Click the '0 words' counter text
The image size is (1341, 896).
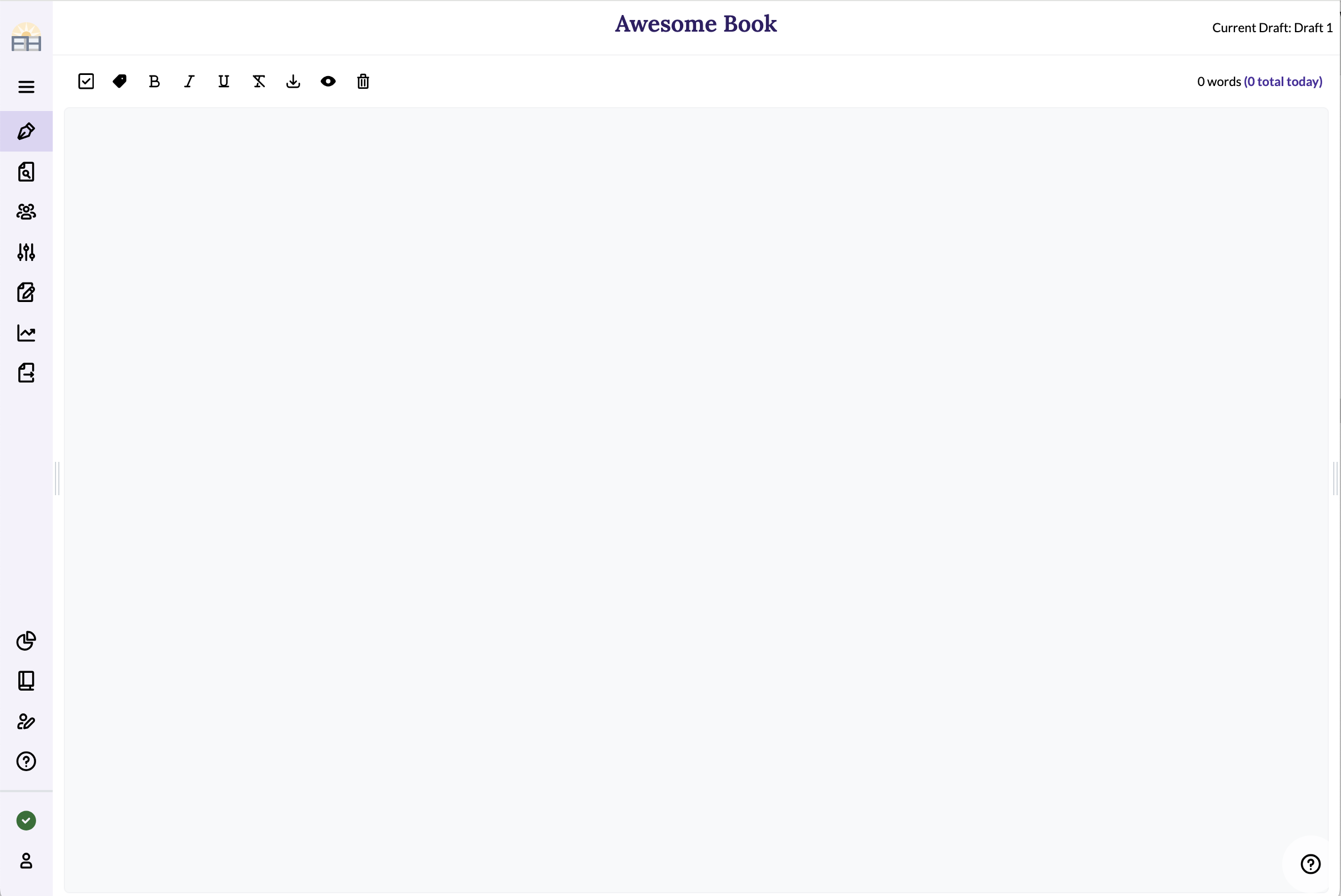[1219, 82]
